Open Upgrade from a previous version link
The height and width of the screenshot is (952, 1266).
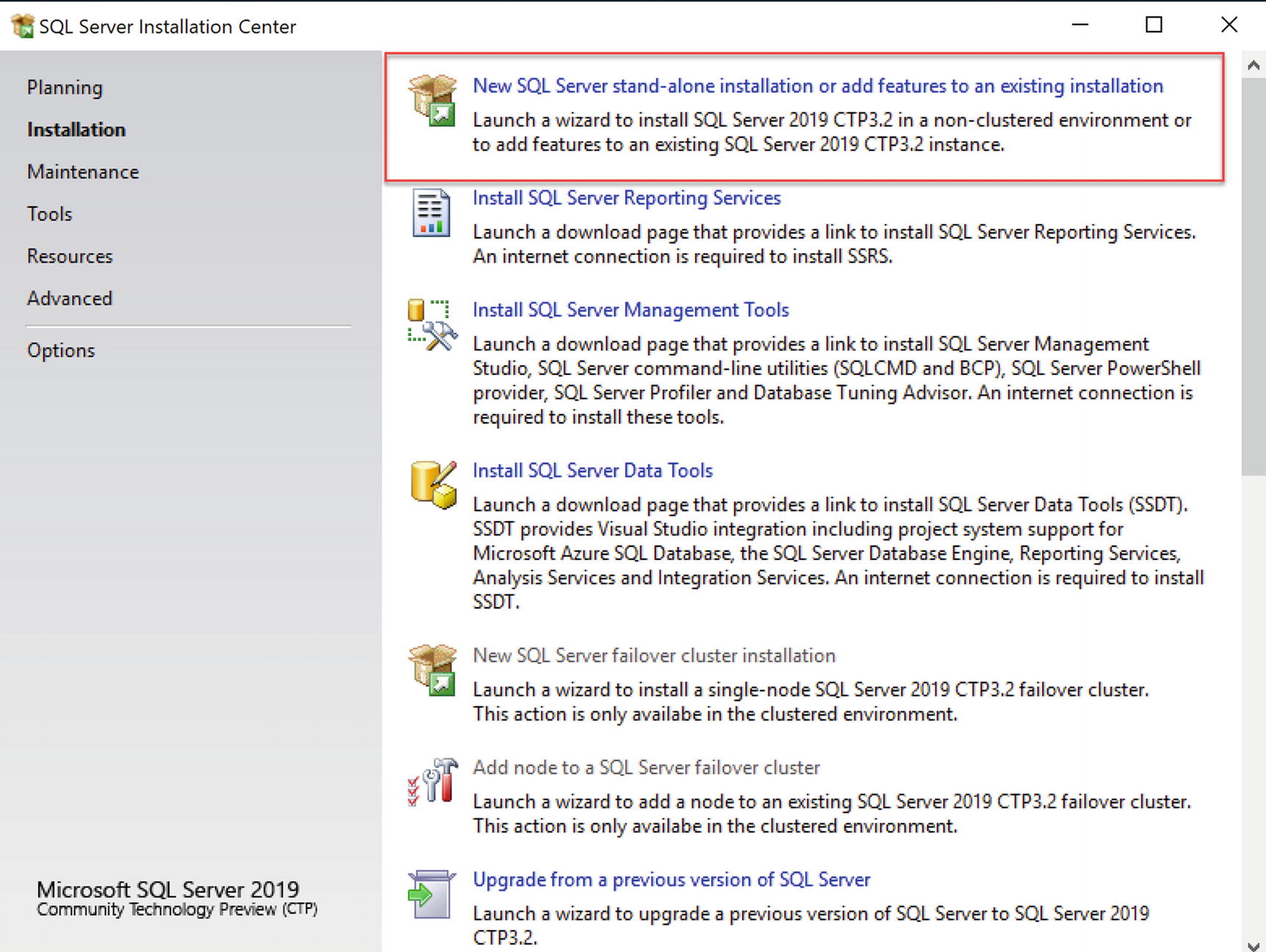672,879
